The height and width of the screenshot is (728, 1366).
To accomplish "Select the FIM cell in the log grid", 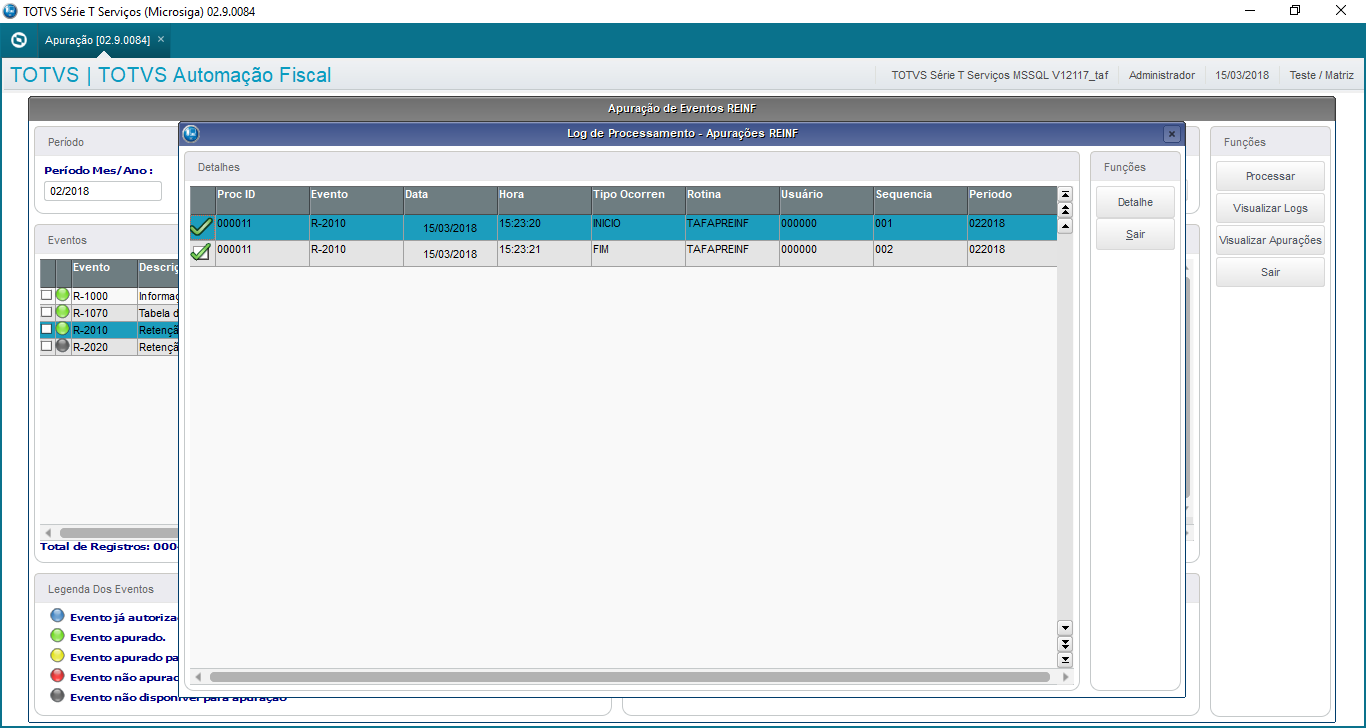I will click(x=638, y=253).
